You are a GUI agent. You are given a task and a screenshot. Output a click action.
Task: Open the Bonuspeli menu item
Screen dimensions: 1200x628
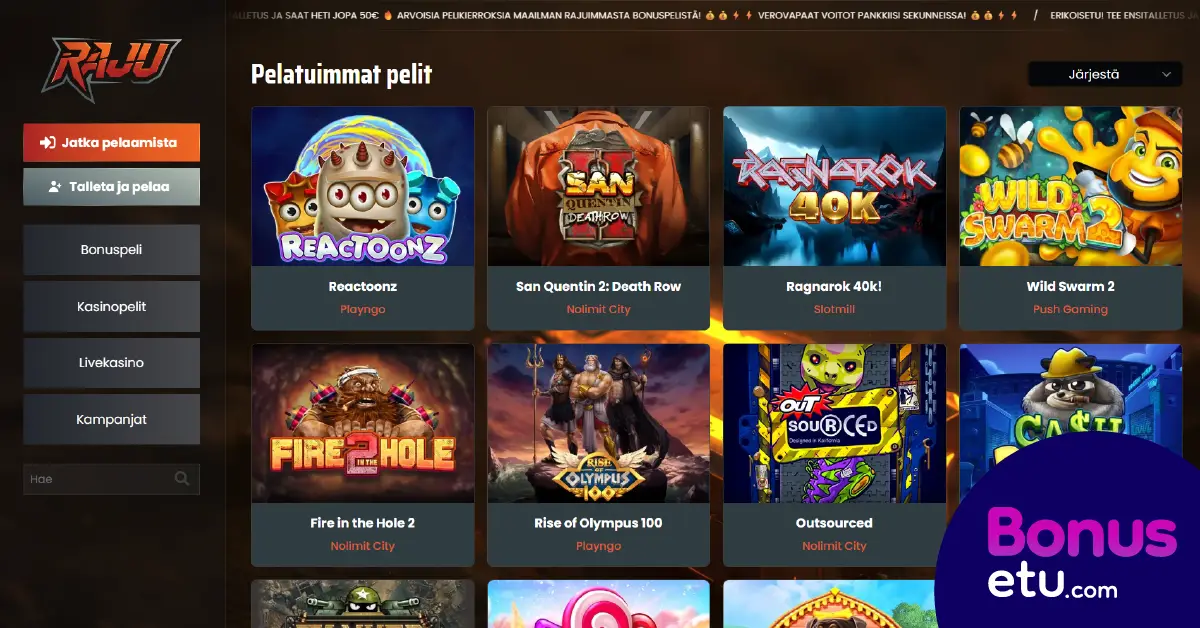tap(111, 250)
